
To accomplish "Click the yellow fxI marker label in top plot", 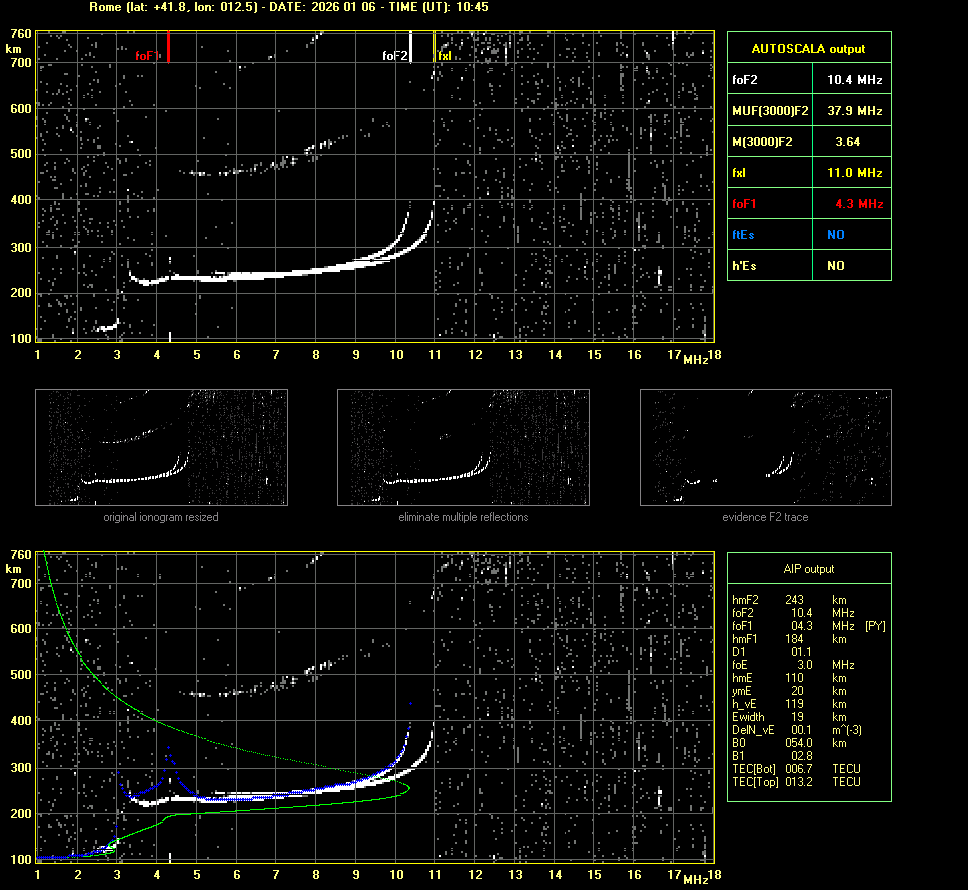I will click(x=445, y=57).
